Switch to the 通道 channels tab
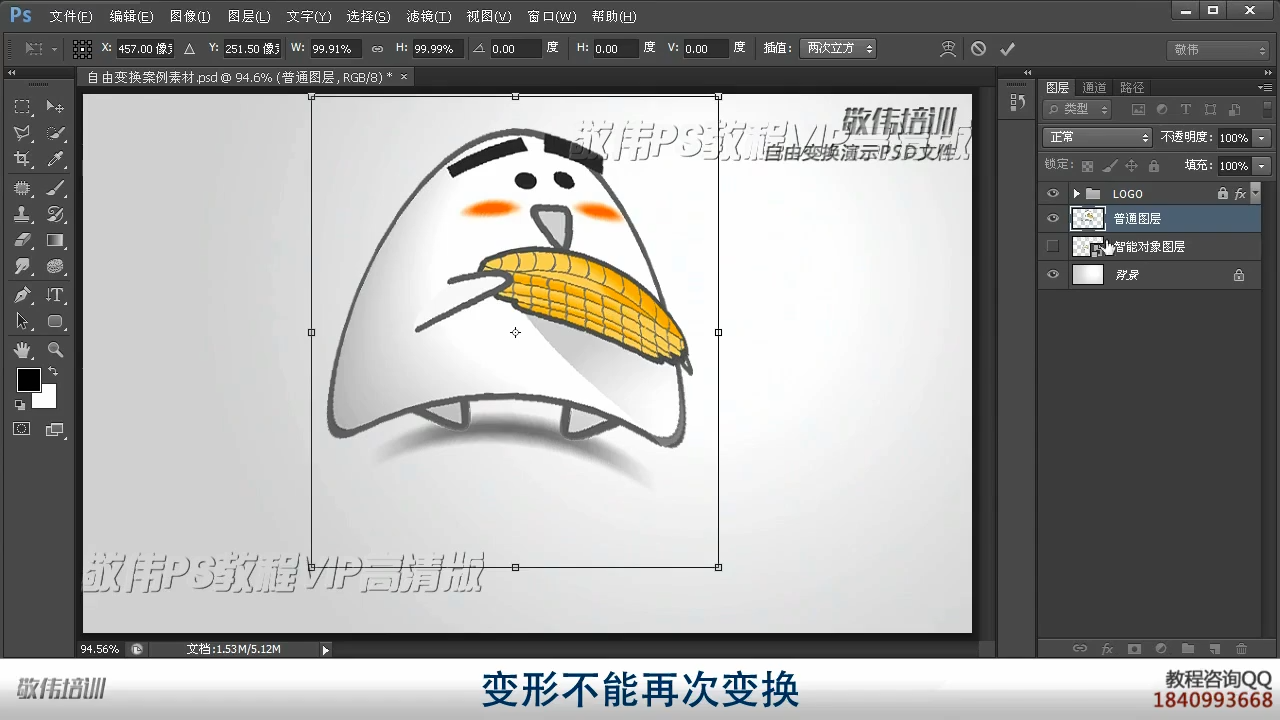Viewport: 1280px width, 720px height. click(x=1094, y=88)
